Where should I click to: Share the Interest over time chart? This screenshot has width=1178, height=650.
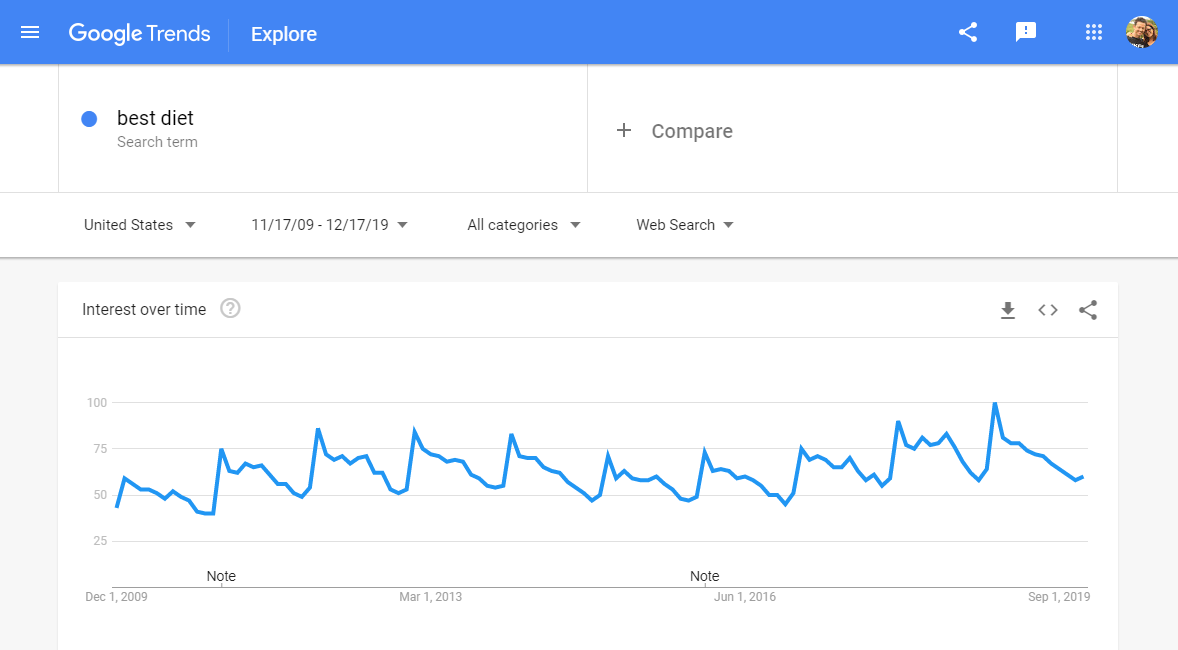[1088, 310]
